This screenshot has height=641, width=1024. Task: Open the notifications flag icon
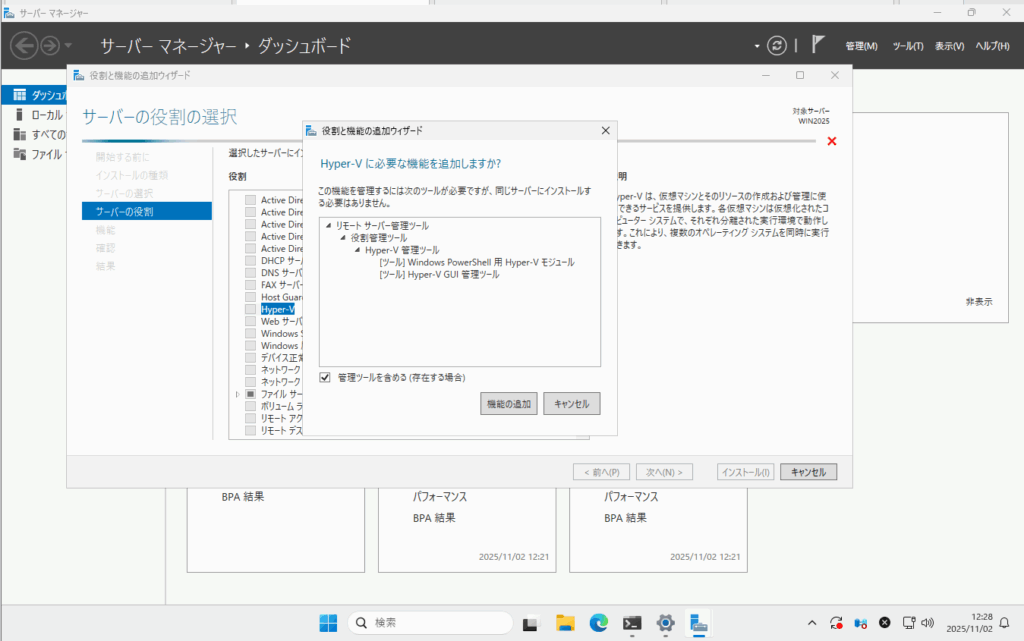coord(817,46)
